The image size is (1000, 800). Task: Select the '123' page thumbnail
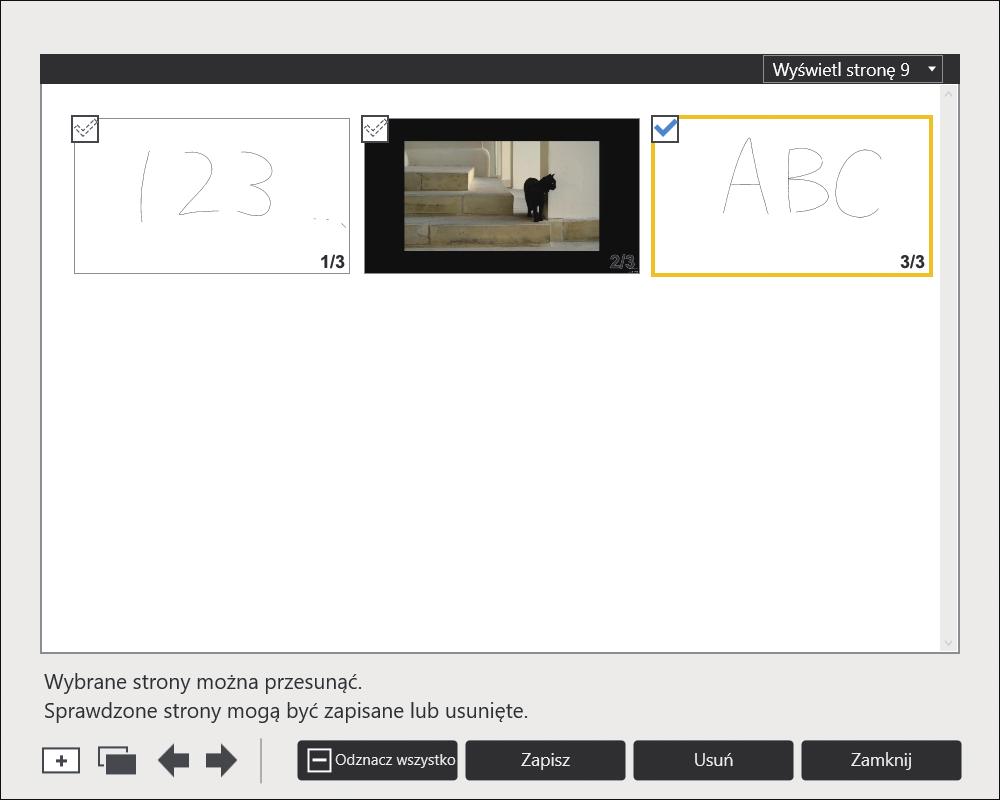pos(212,196)
